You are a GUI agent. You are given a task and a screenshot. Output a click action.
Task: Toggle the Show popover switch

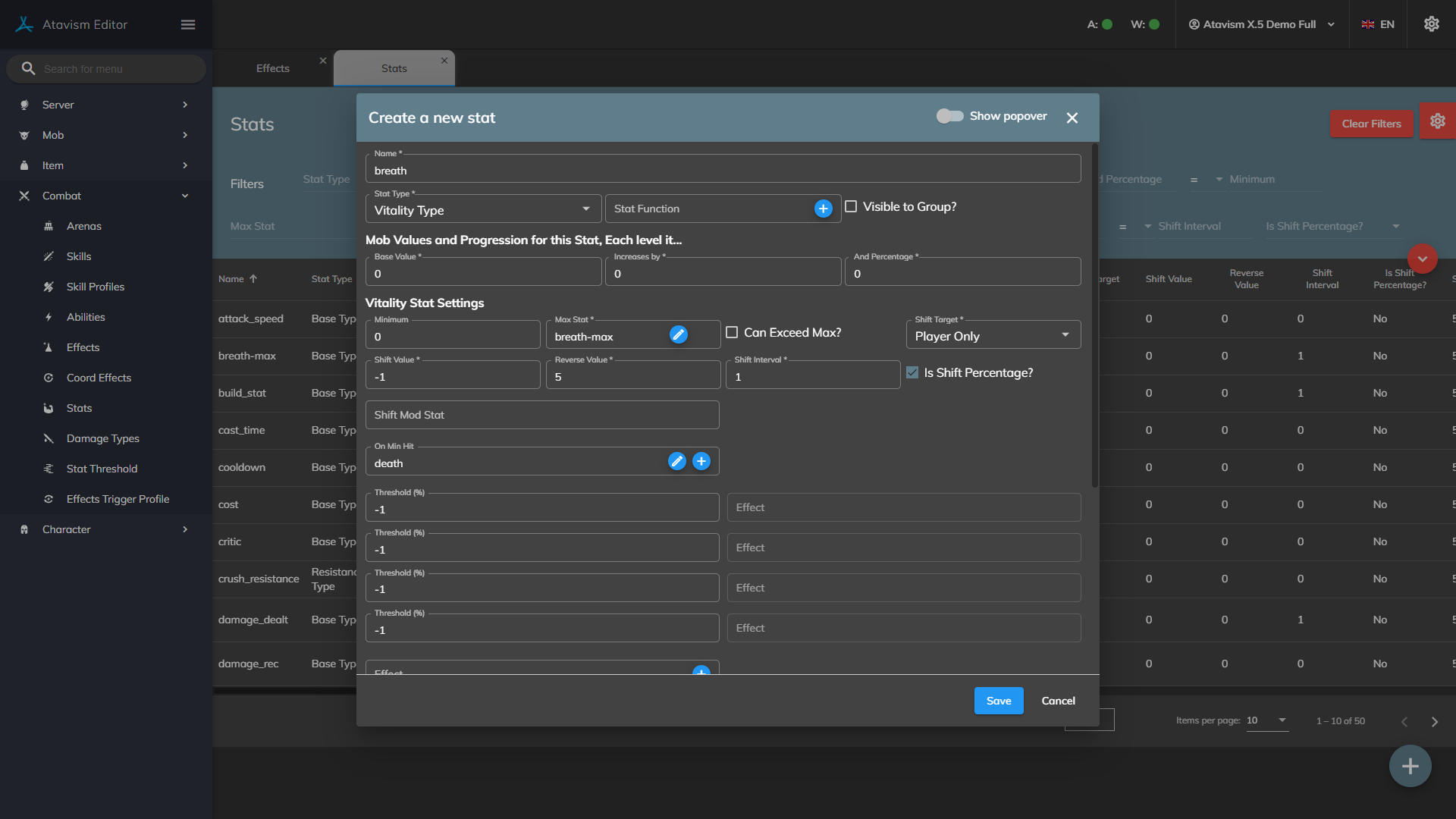point(949,116)
